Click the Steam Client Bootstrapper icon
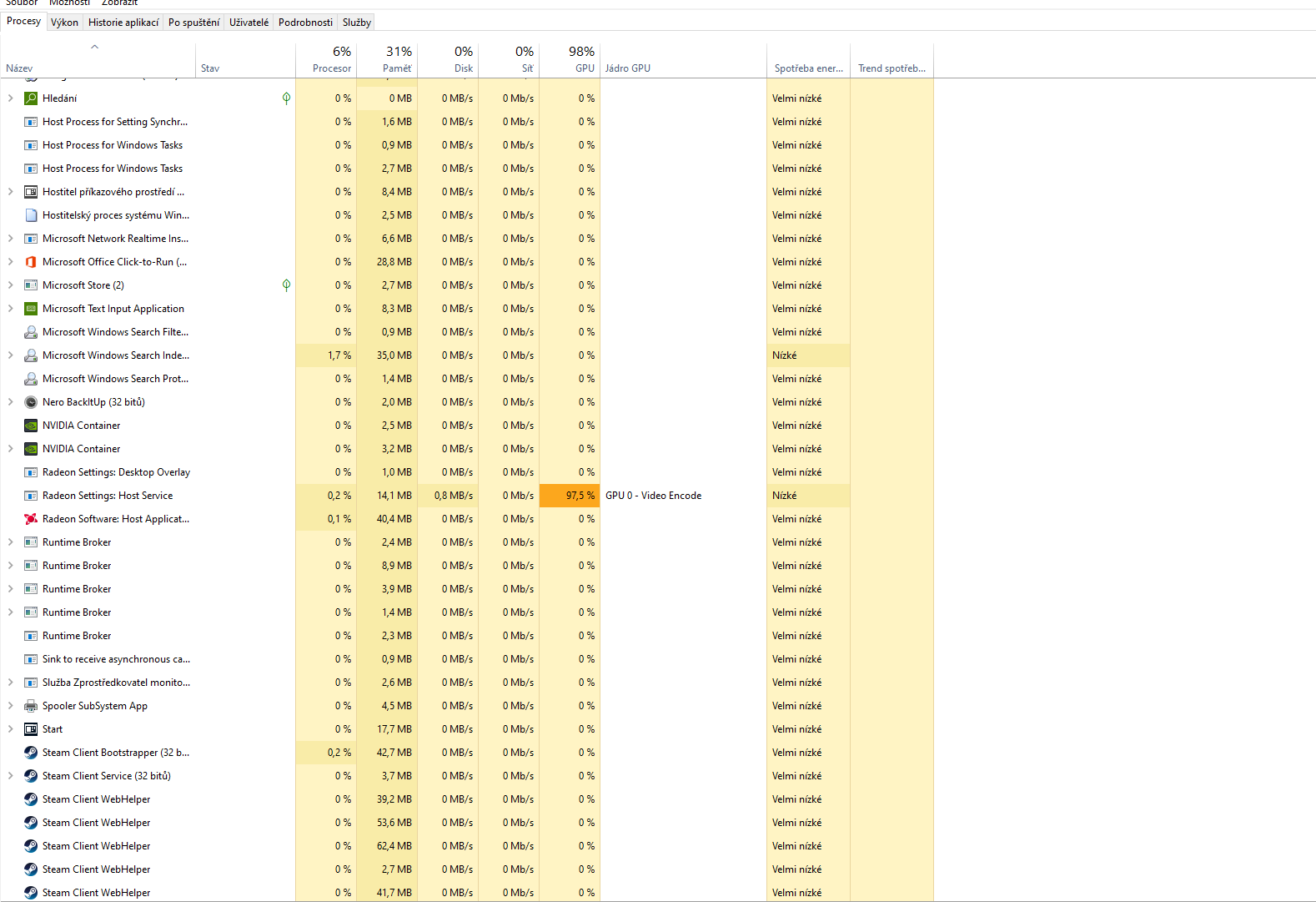This screenshot has width=1316, height=902. [x=31, y=753]
